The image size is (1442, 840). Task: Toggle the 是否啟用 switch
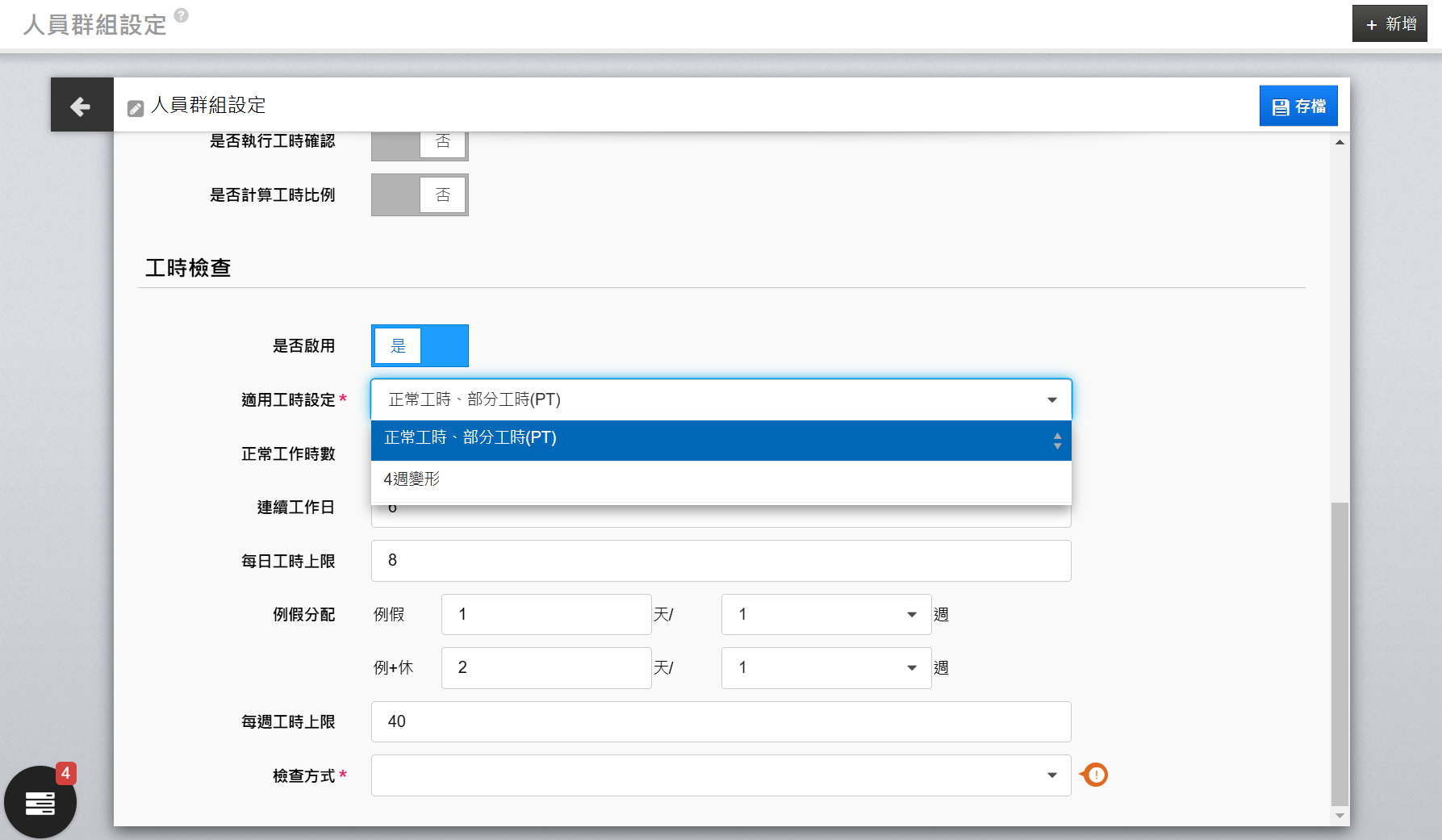point(420,346)
